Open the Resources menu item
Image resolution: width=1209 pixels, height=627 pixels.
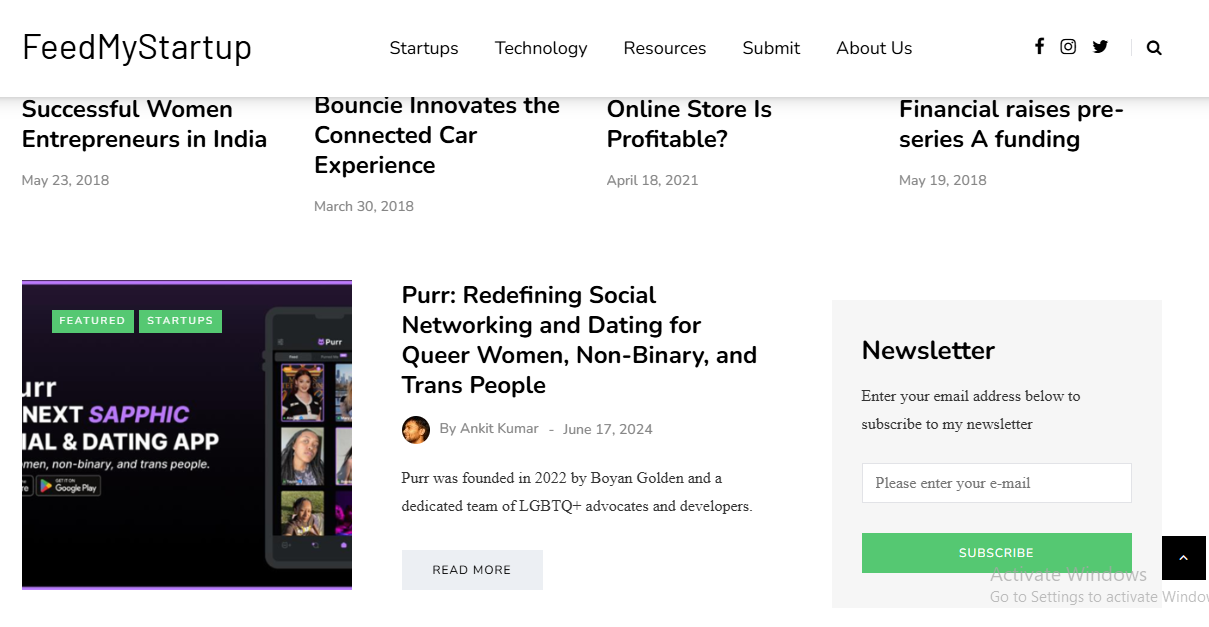pyautogui.click(x=665, y=48)
